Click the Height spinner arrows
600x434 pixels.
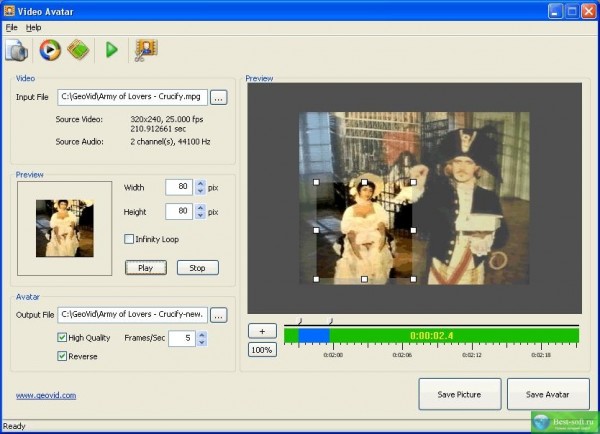pyautogui.click(x=200, y=211)
